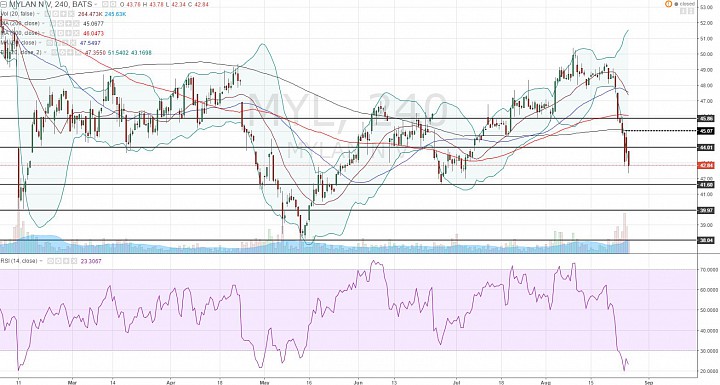This screenshot has width=720, height=385.
Task: Hide the moving average showing 47.5497
Action: 50,43
